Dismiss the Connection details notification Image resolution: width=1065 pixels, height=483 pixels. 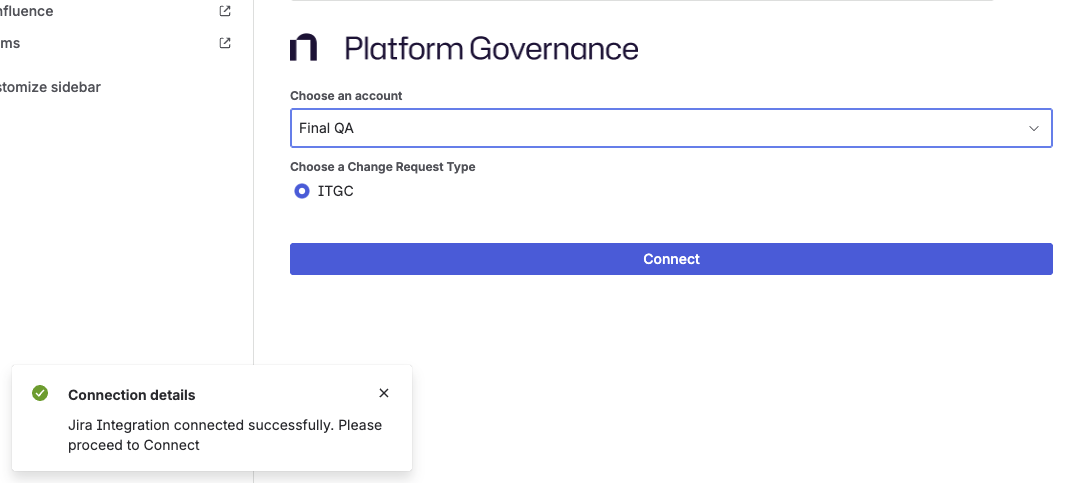(x=384, y=393)
